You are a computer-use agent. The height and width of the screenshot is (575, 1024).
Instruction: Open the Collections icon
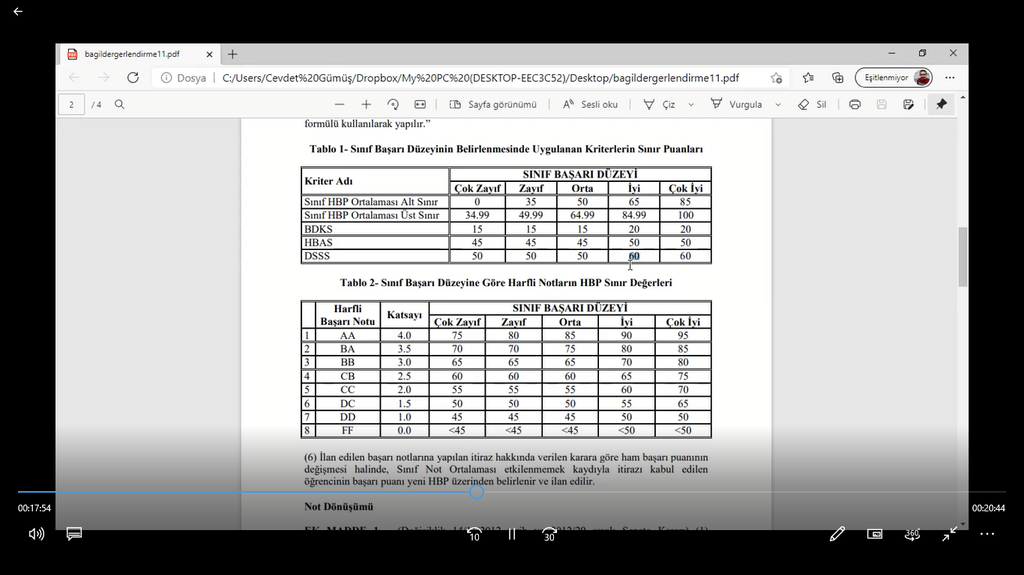click(x=838, y=78)
